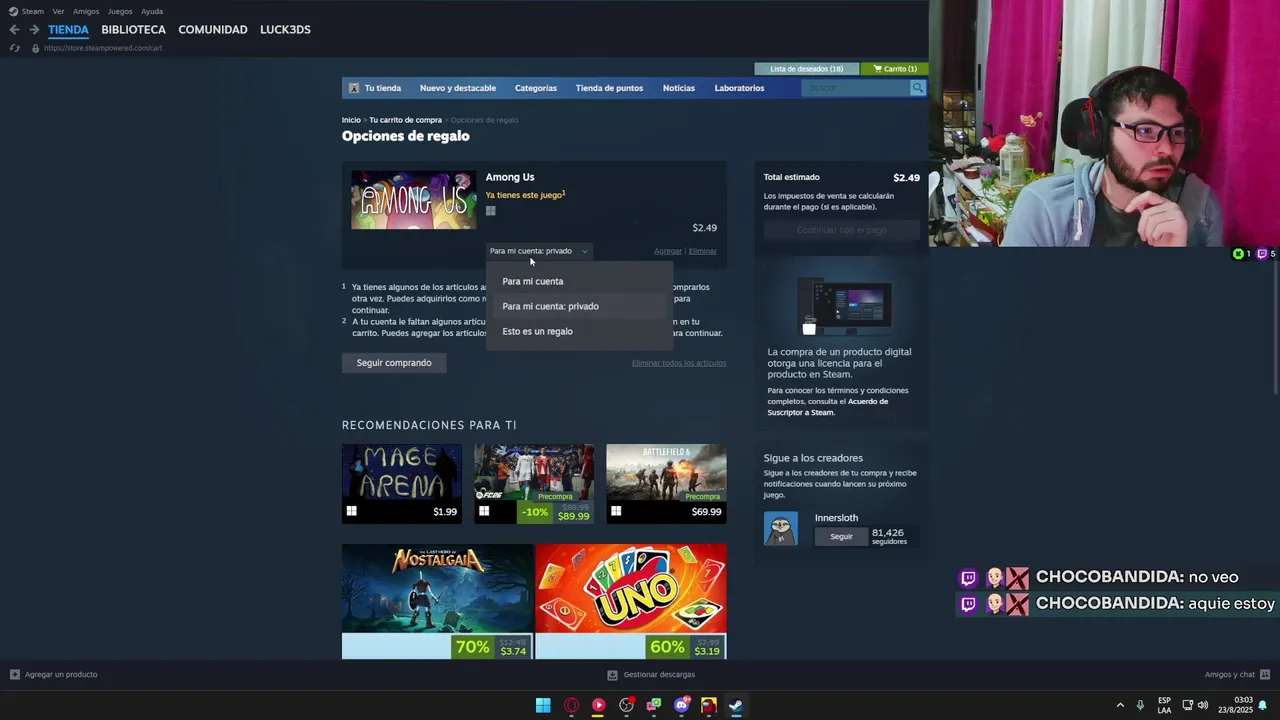Open the UNO recommendation card
1280x720 pixels.
click(x=631, y=602)
